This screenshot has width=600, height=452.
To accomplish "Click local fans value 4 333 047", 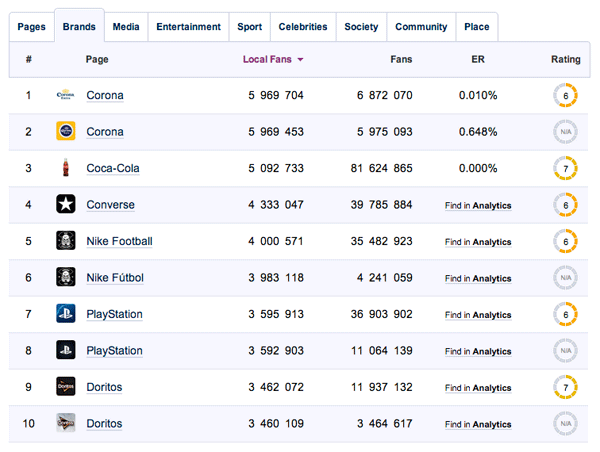I will click(276, 205).
